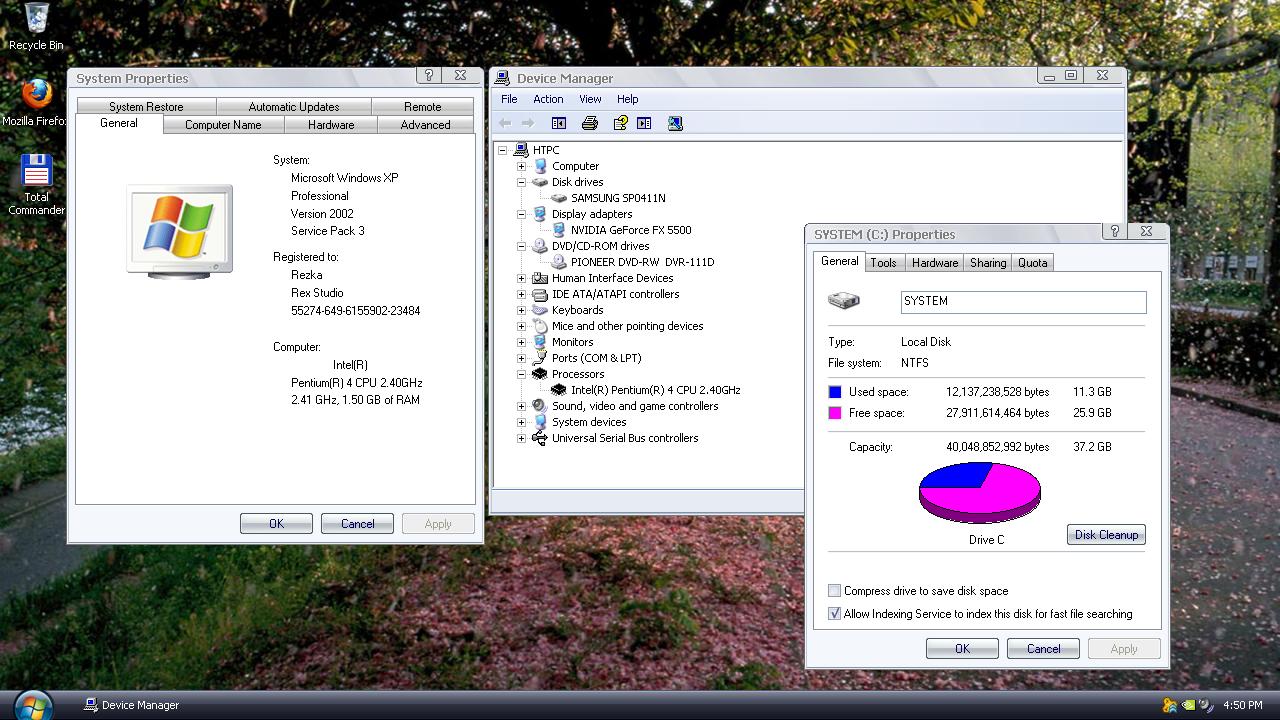Click the help question mark in SYSTEM (C:) Properties

click(x=1115, y=232)
